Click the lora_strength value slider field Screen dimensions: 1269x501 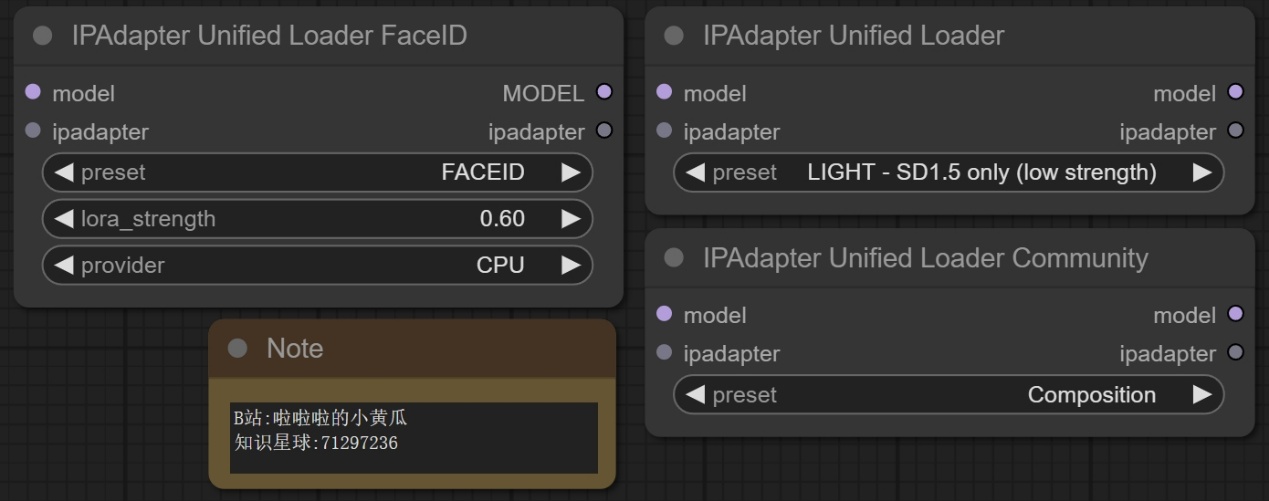point(317,219)
